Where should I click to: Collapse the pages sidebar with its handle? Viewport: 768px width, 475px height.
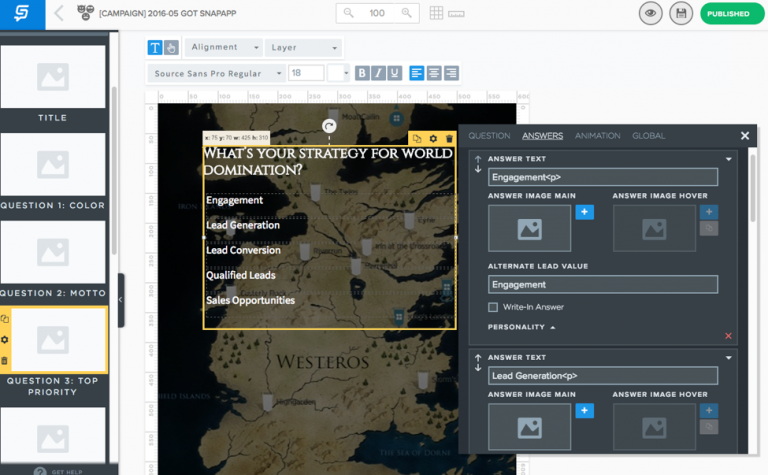[121, 300]
